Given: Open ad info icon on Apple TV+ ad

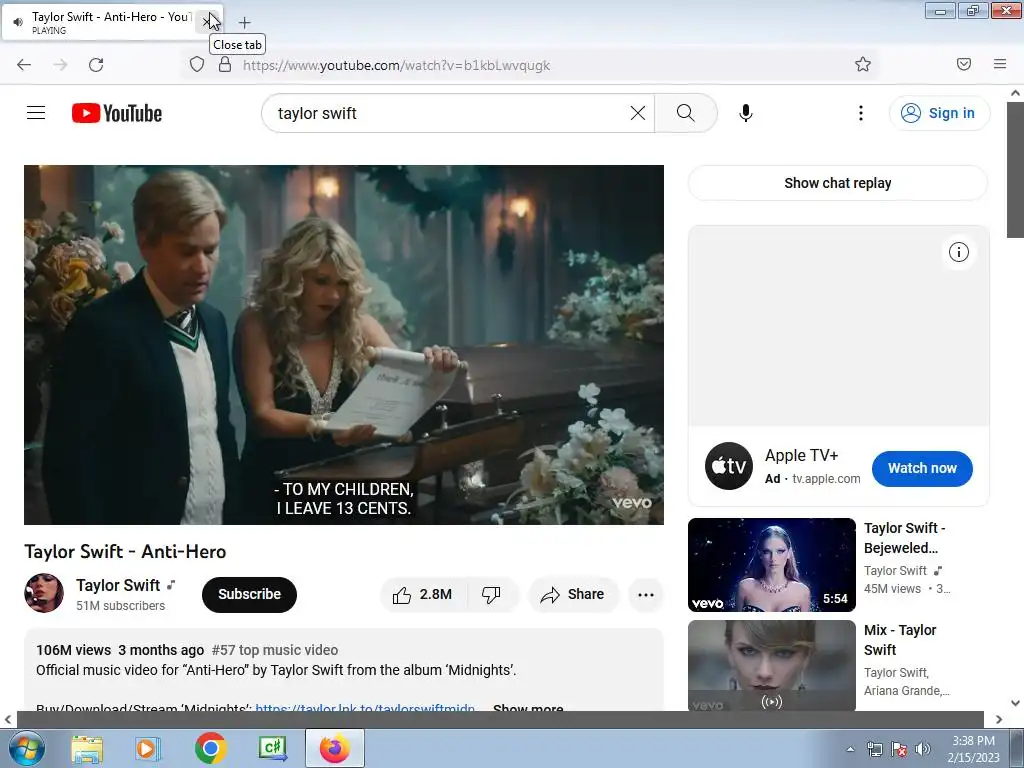Looking at the screenshot, I should click(958, 252).
